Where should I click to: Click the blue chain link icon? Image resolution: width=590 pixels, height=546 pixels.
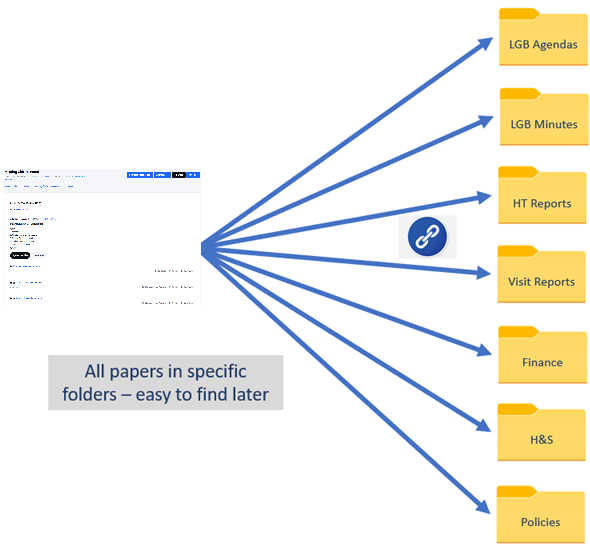(427, 237)
